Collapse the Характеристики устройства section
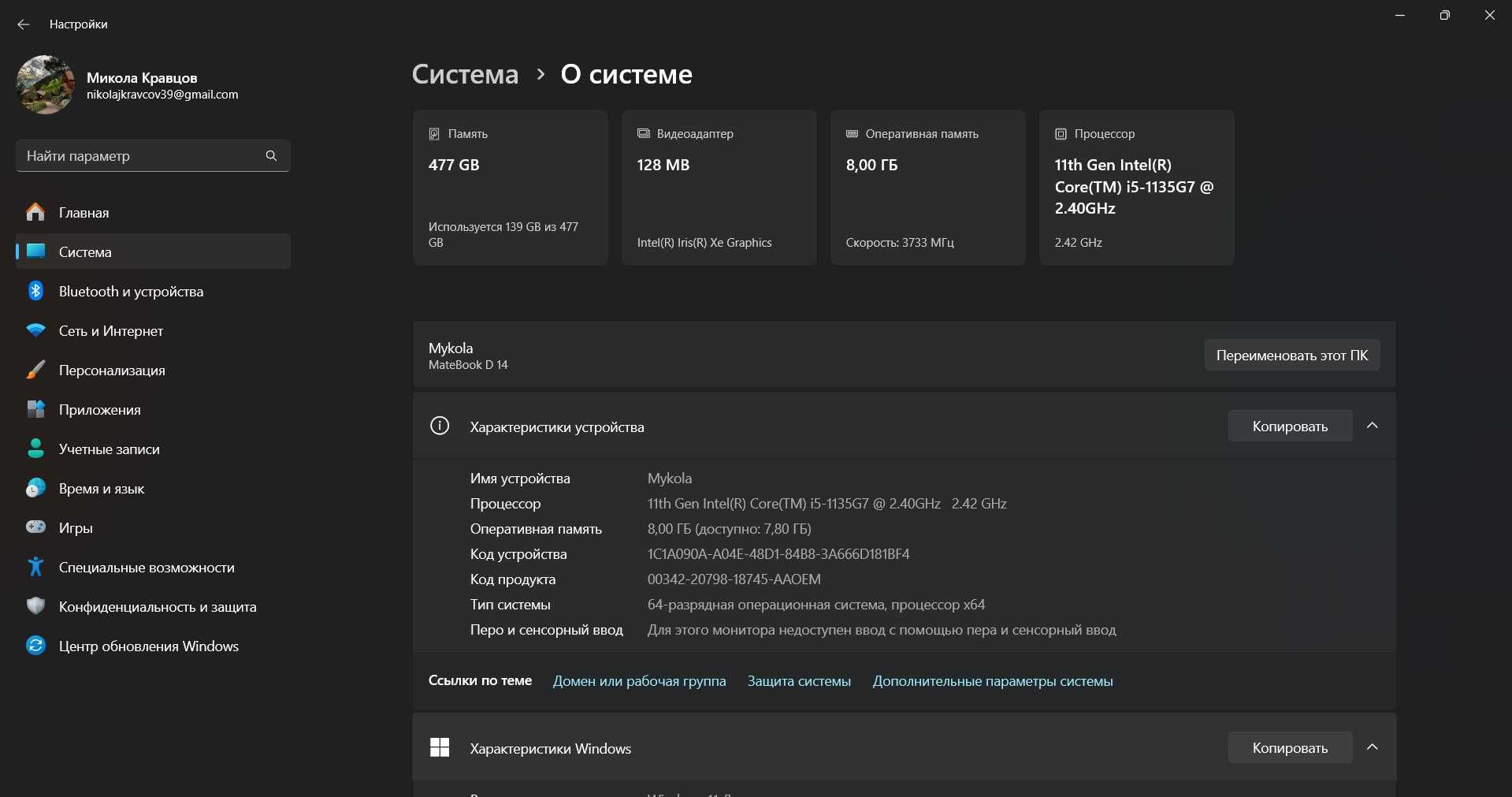 pyautogui.click(x=1372, y=426)
